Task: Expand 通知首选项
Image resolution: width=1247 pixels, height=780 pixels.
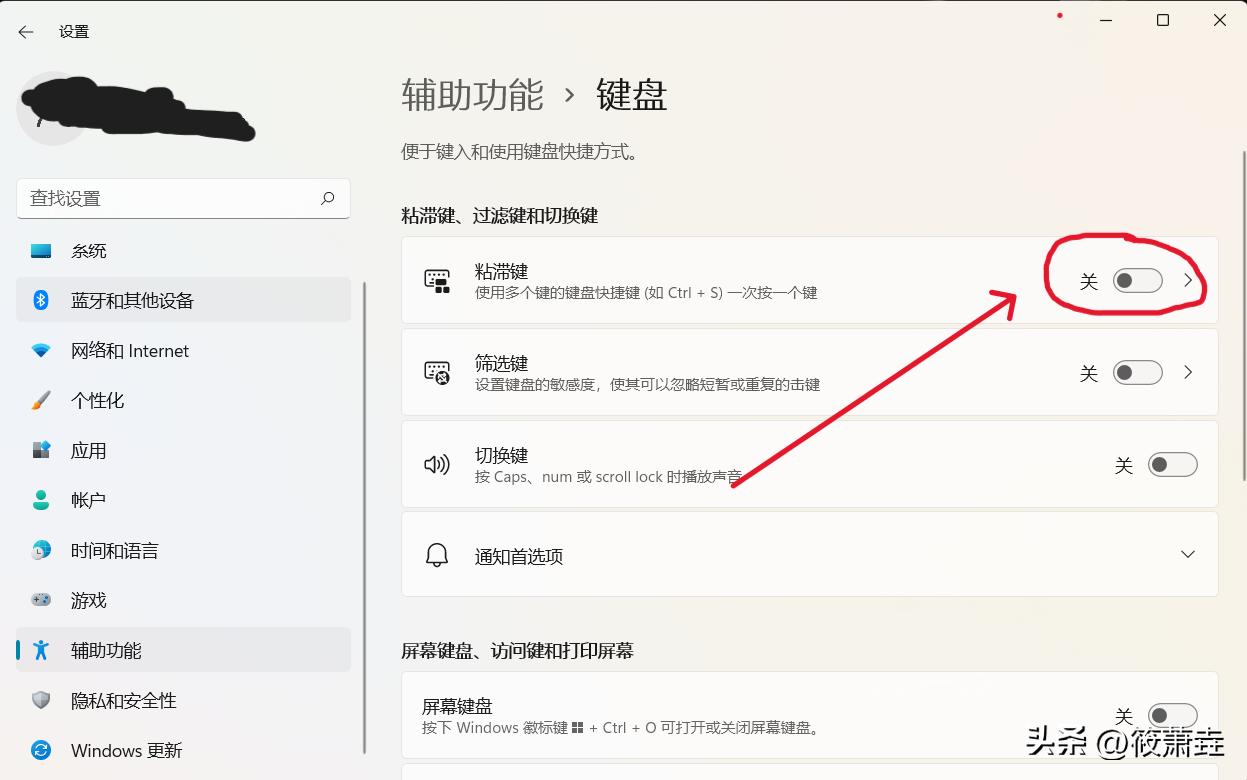Action: pos(1187,553)
